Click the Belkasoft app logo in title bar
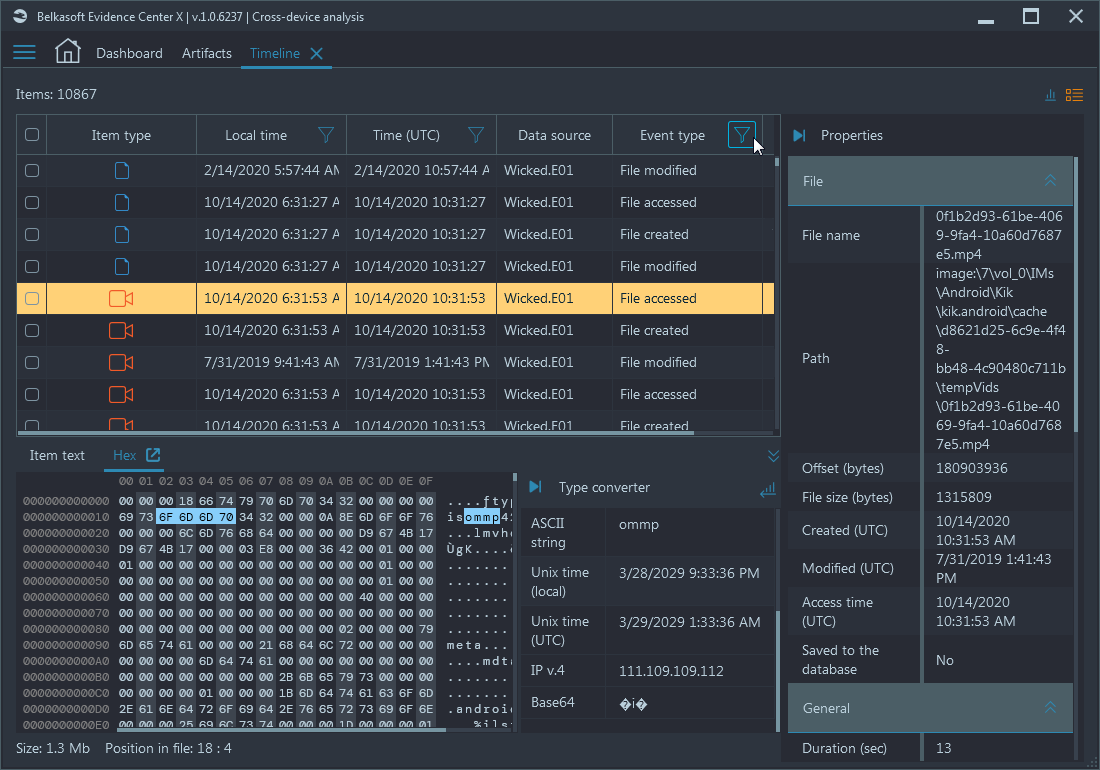 (20, 16)
